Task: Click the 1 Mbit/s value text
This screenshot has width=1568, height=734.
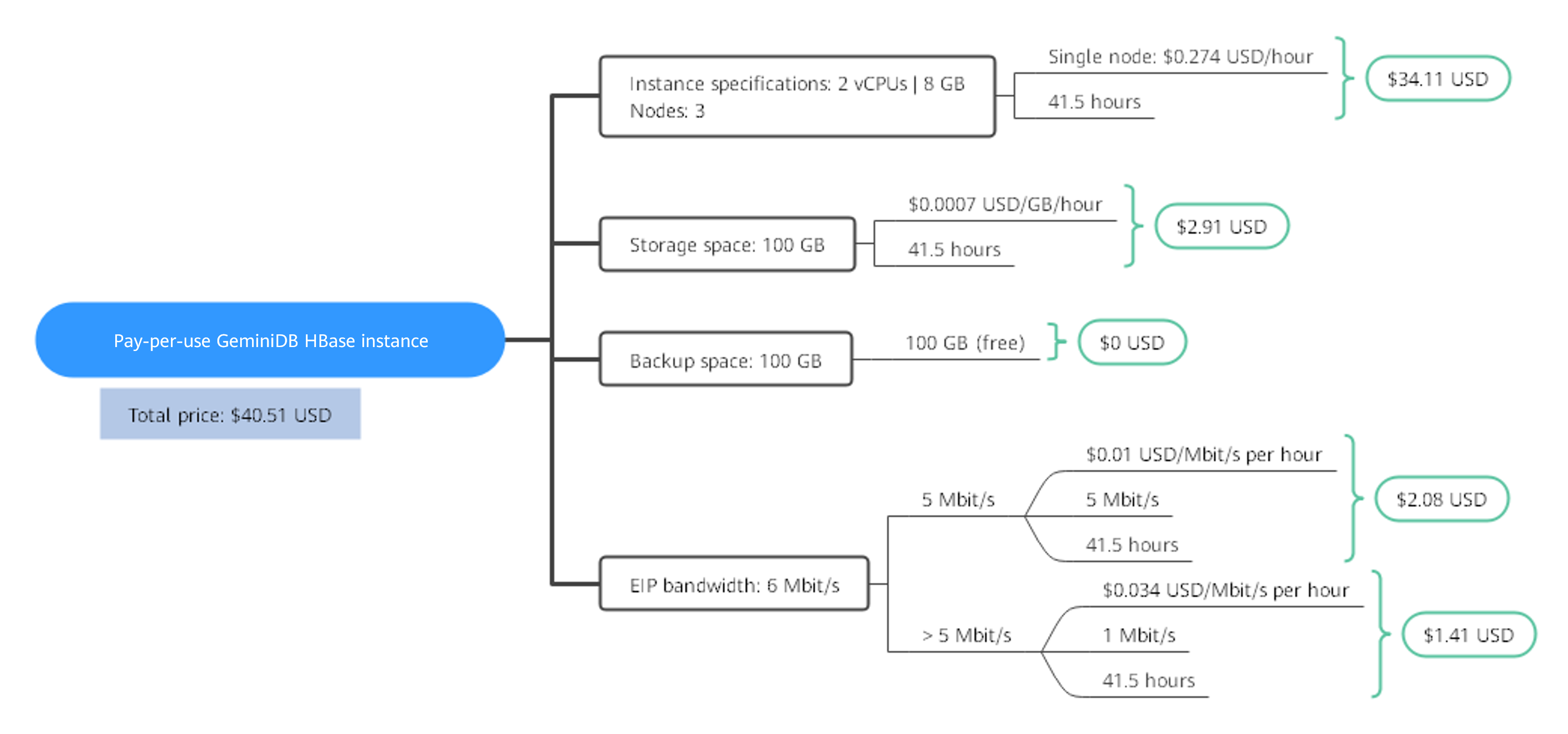Action: coord(1139,635)
